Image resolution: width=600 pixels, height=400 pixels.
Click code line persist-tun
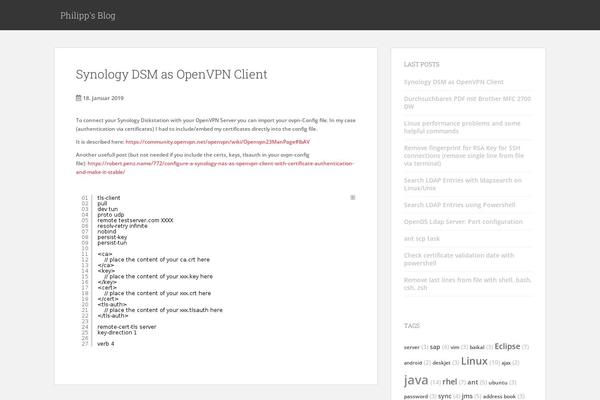click(x=112, y=243)
